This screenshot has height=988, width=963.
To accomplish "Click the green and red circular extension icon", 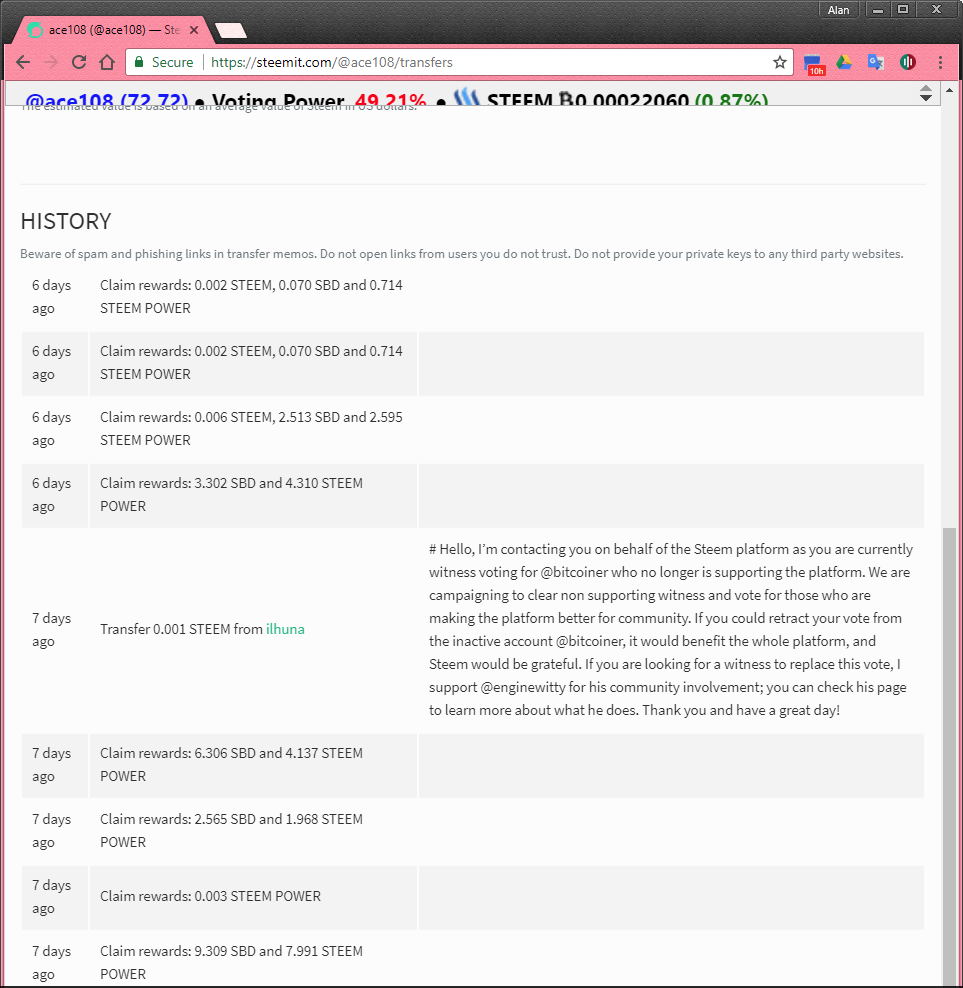I will click(908, 62).
